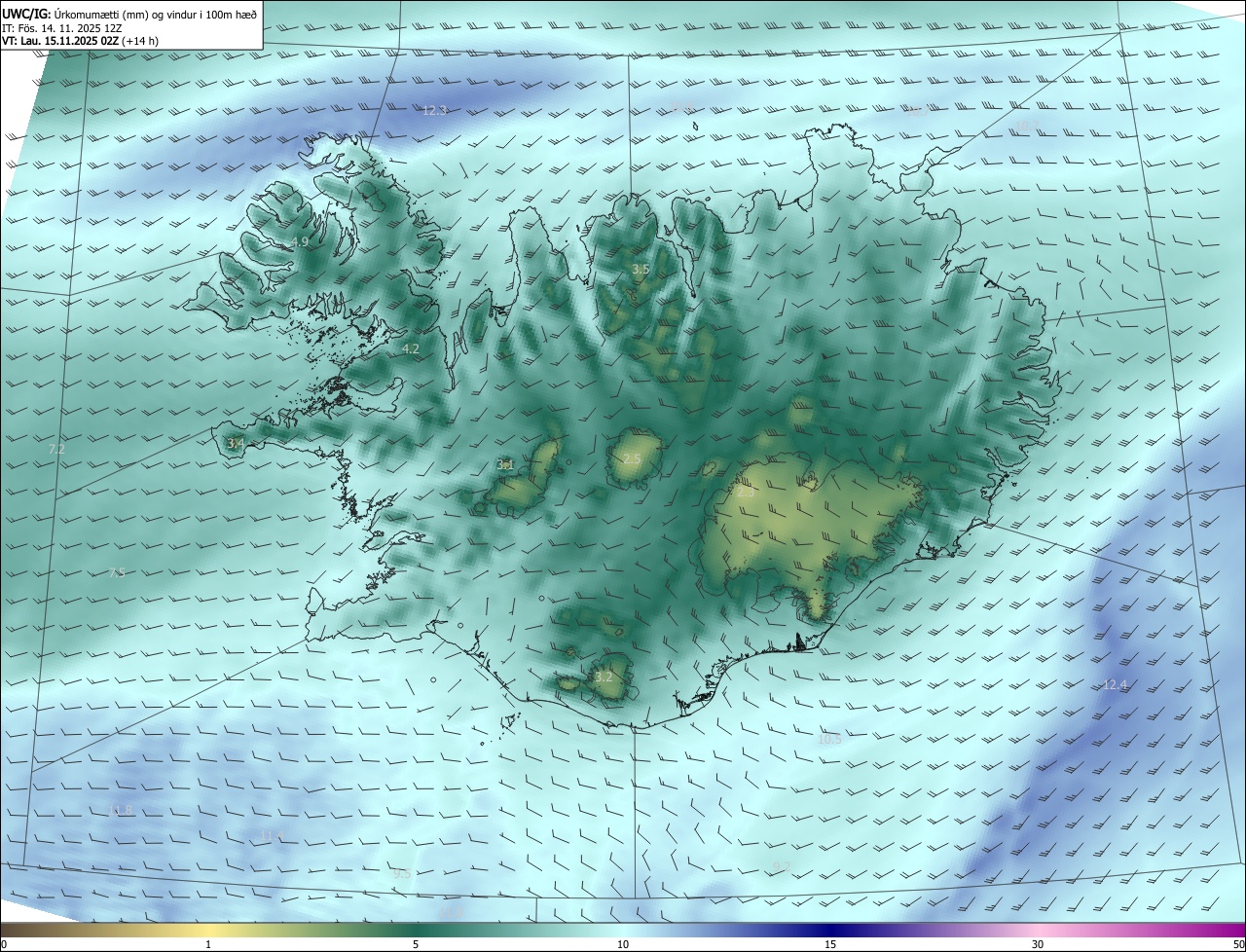
Task: Click the 3.4 value label on the Snæfellsnes peninsula
Action: tap(236, 444)
